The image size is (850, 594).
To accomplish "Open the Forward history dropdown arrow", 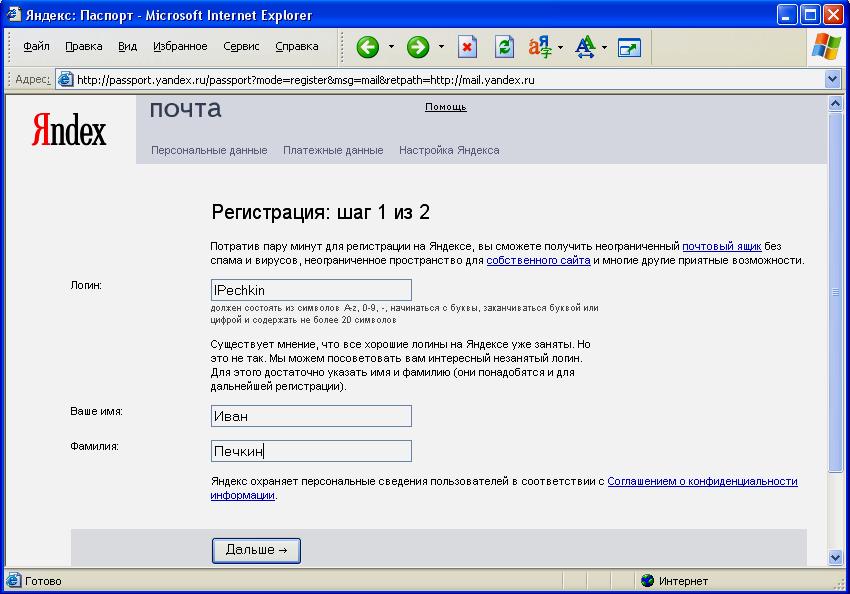I will click(x=441, y=47).
